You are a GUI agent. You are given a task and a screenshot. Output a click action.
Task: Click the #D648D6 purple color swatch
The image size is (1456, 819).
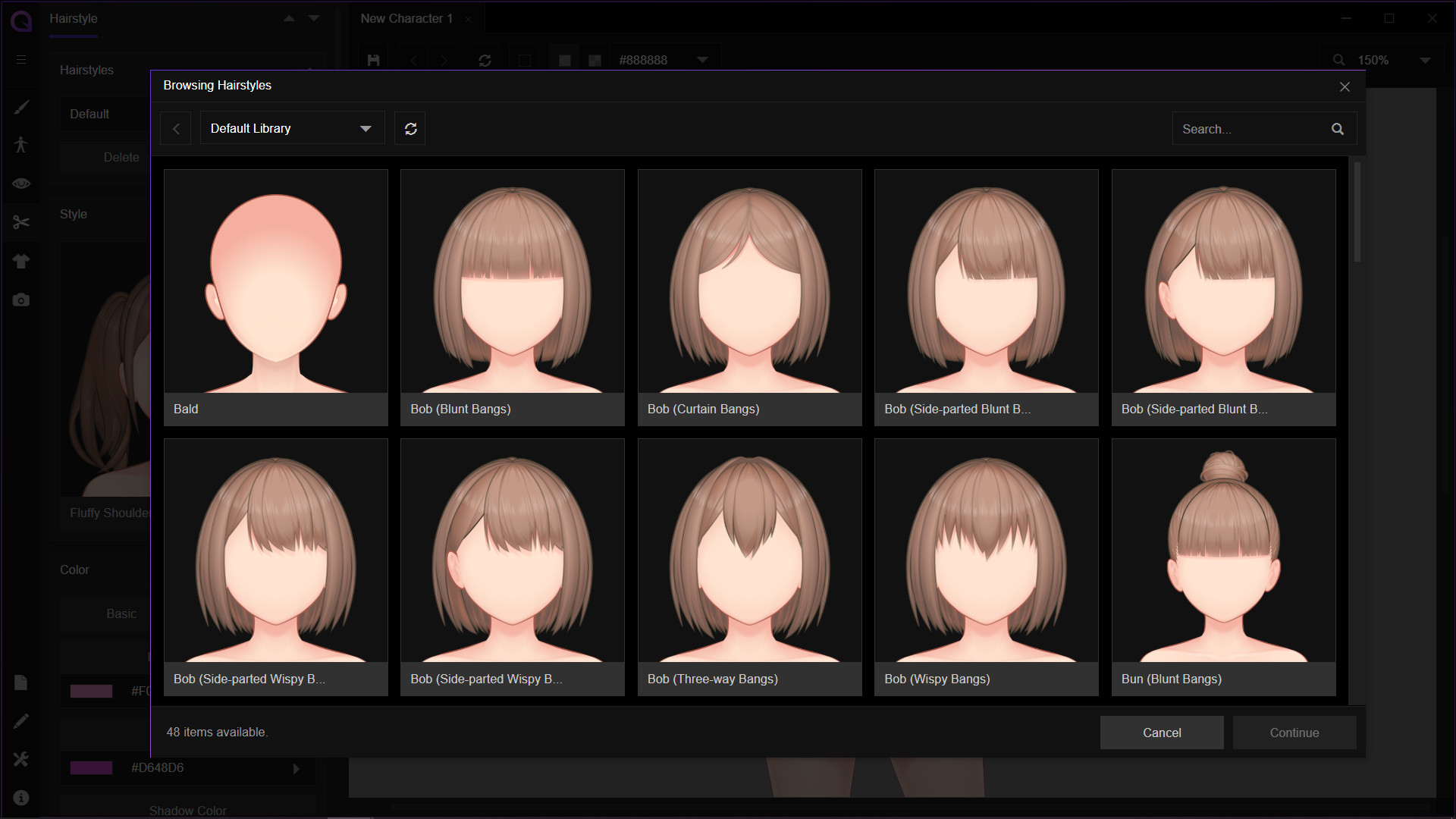(x=91, y=768)
